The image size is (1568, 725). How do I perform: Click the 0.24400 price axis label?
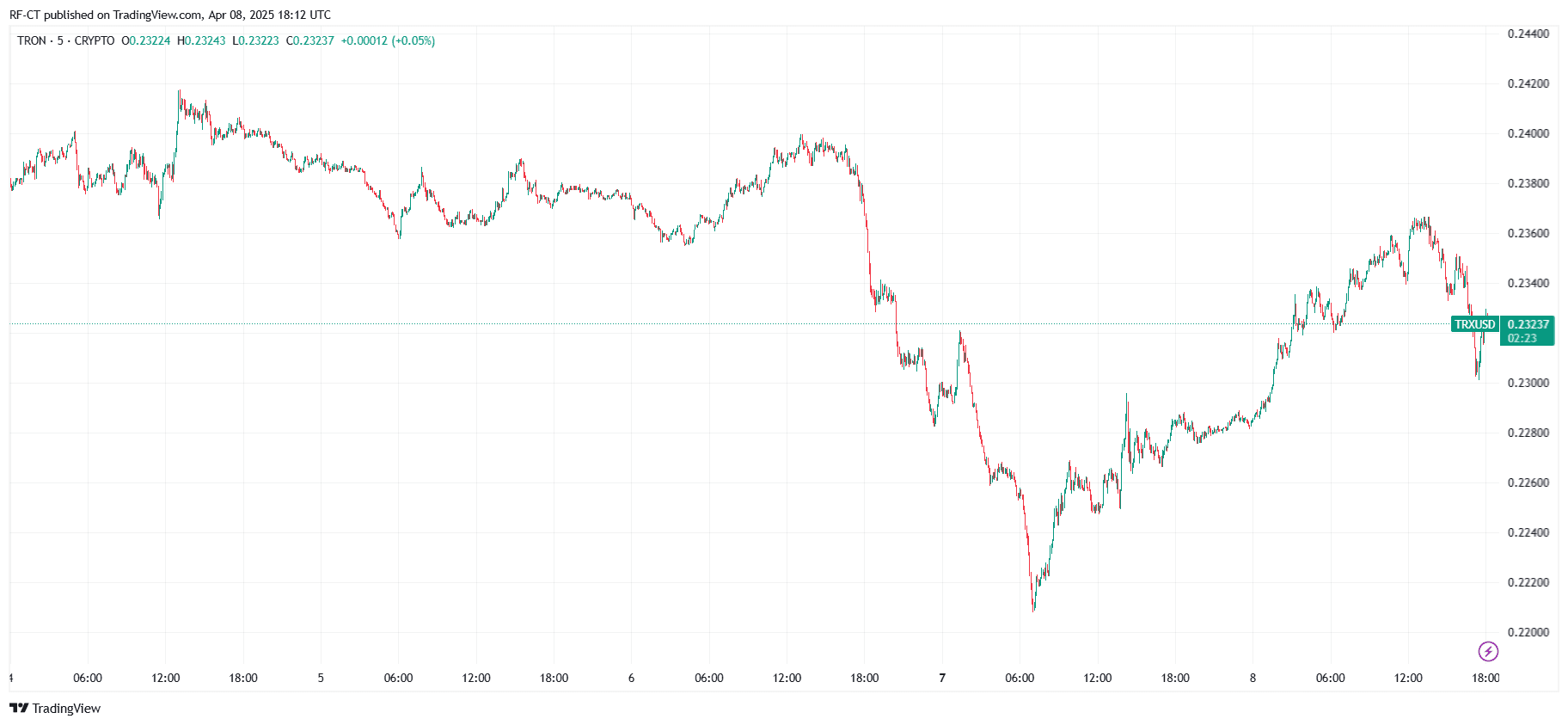(x=1528, y=34)
